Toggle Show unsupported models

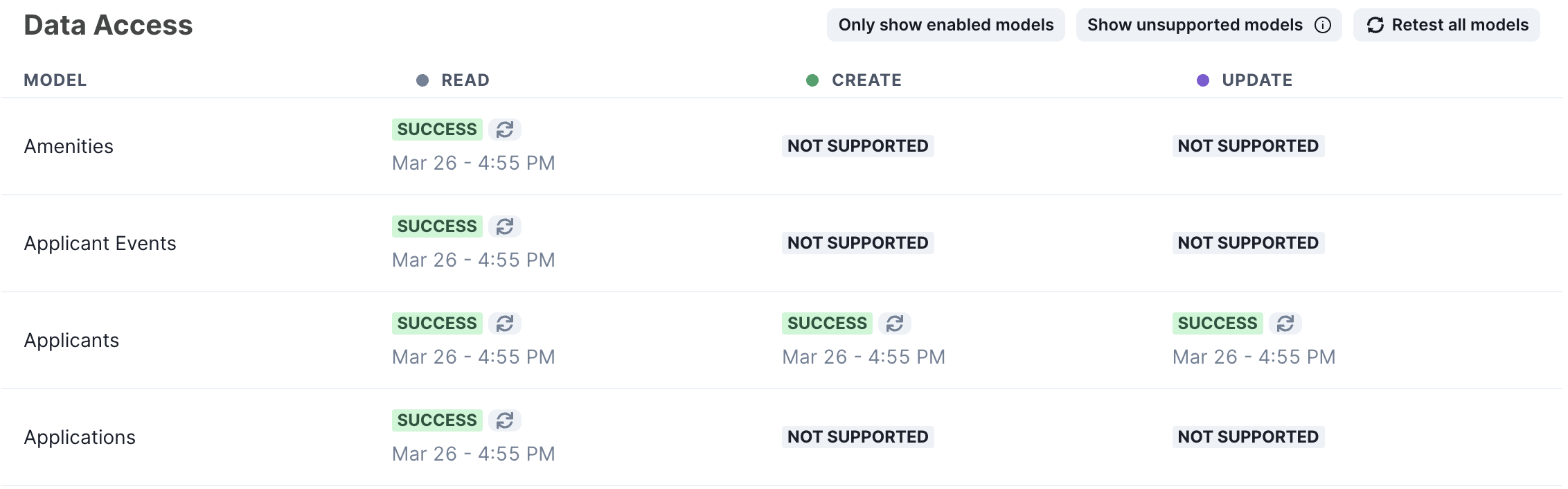tap(1194, 26)
